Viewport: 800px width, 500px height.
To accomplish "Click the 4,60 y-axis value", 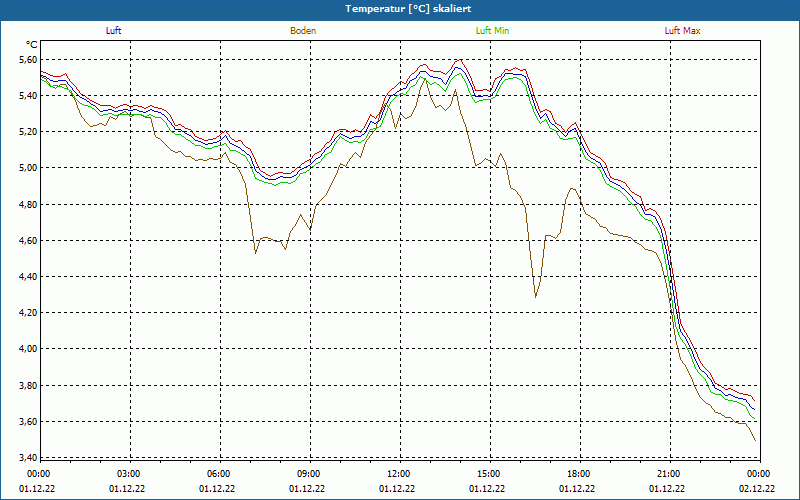I will tap(29, 240).
